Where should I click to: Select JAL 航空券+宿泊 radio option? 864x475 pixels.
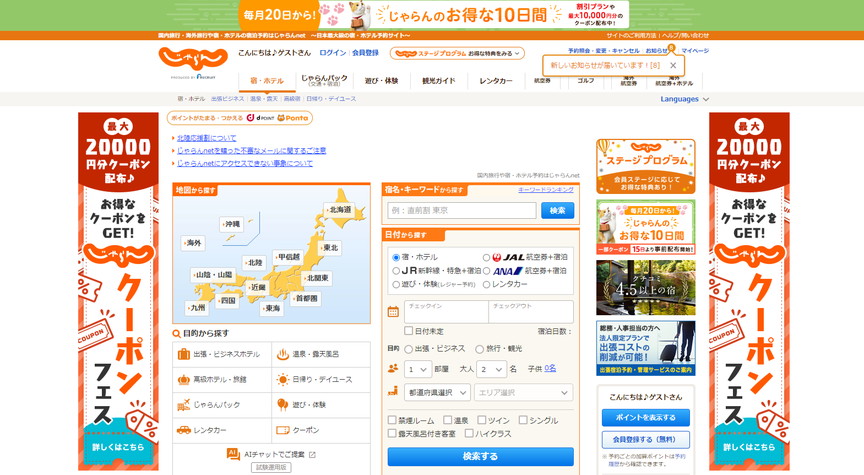point(487,257)
